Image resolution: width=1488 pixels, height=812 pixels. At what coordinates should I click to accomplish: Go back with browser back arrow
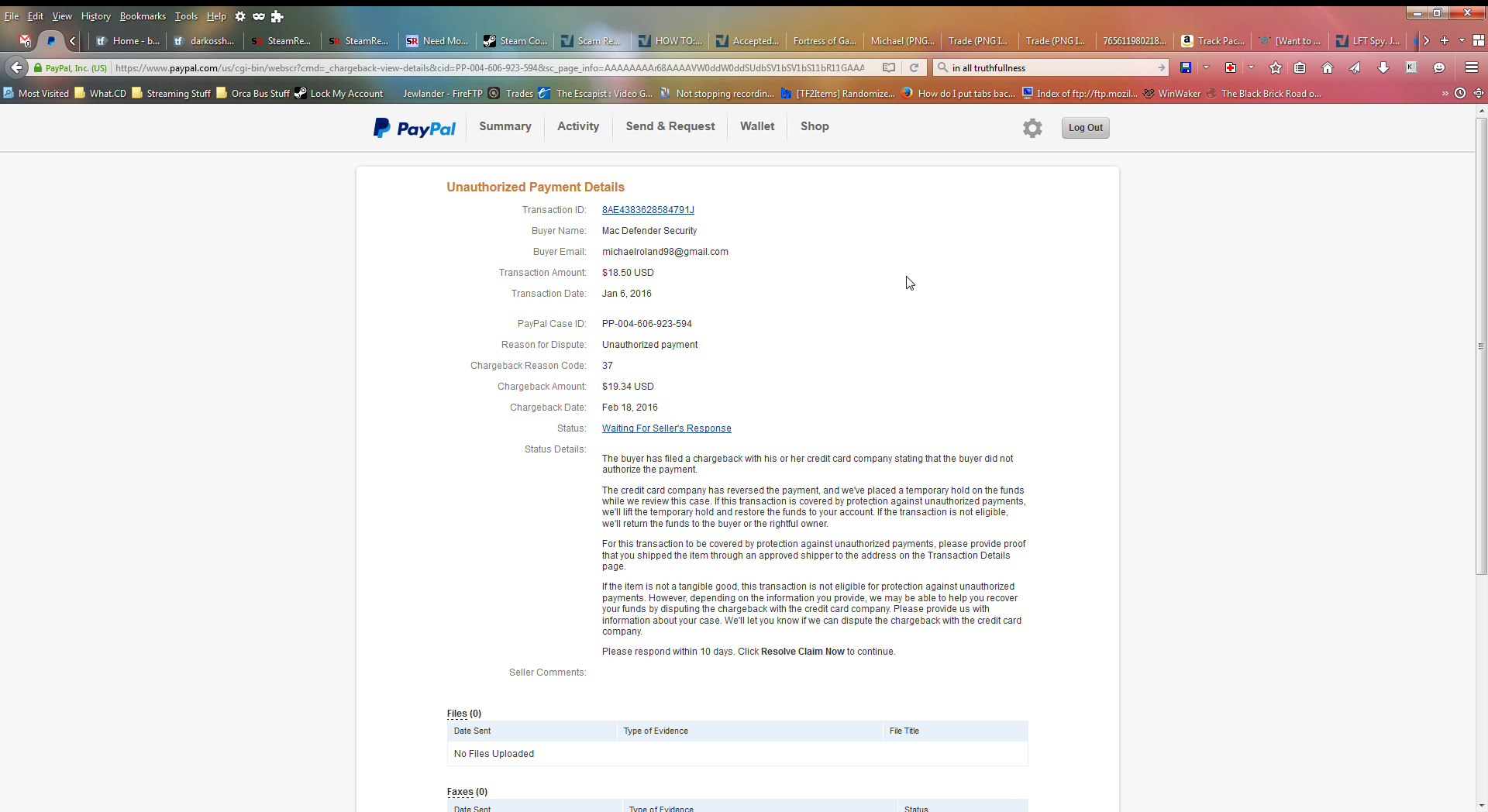pyautogui.click(x=17, y=68)
